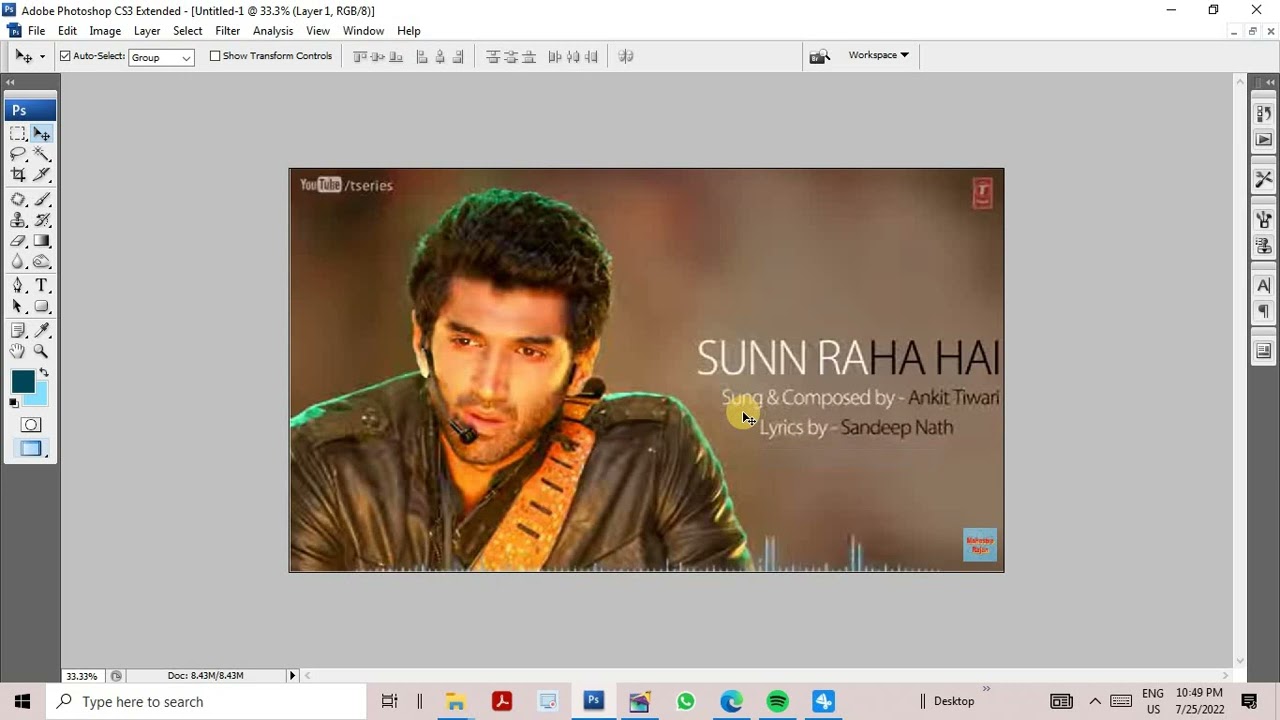Select the Pen tool
This screenshot has width=1280, height=720.
point(18,286)
